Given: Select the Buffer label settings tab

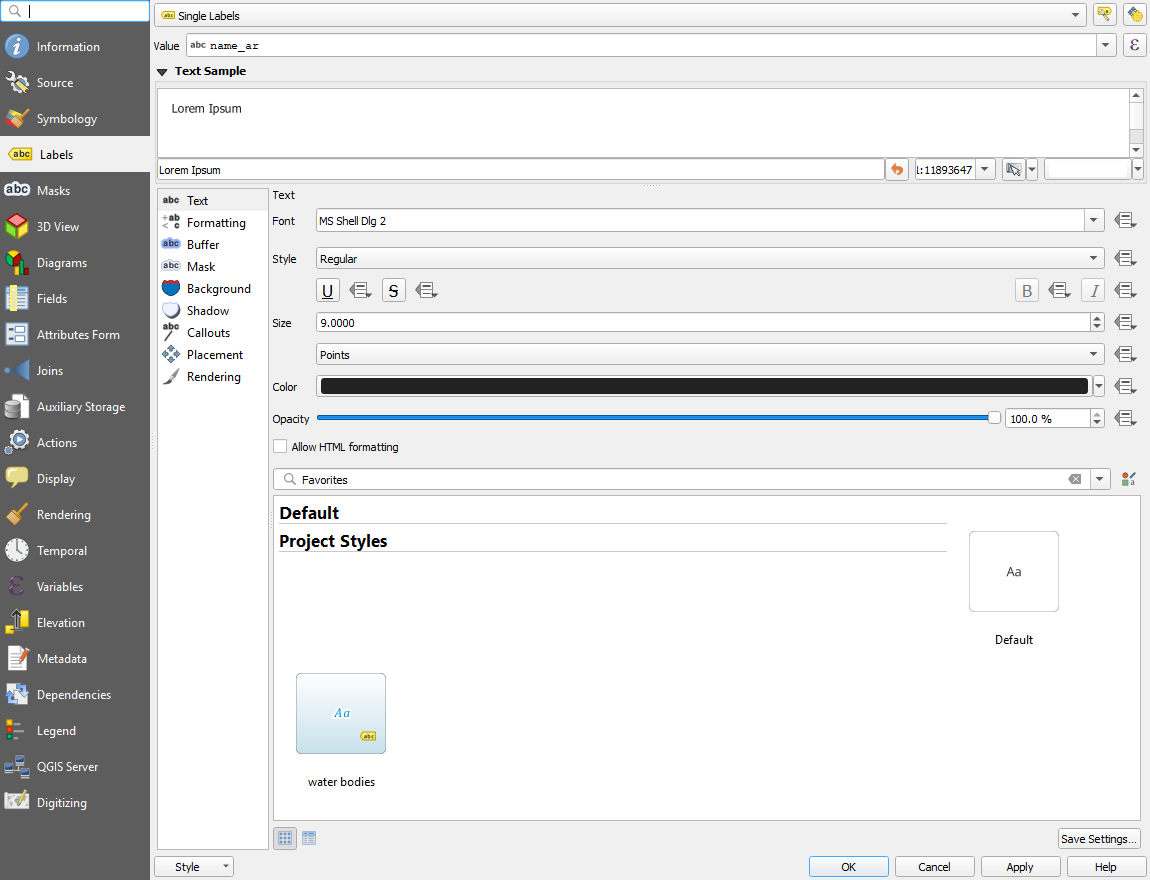Looking at the screenshot, I should 213,244.
